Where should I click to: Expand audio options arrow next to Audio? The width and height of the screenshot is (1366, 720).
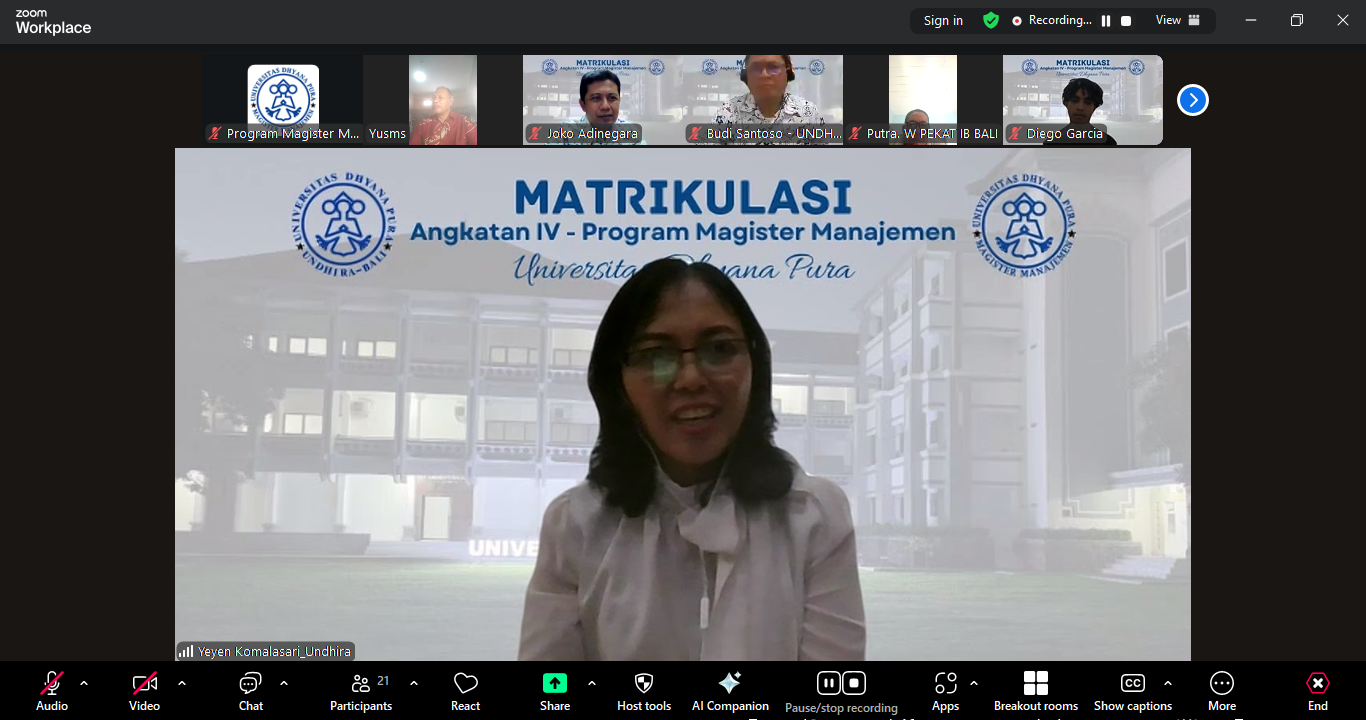84,684
